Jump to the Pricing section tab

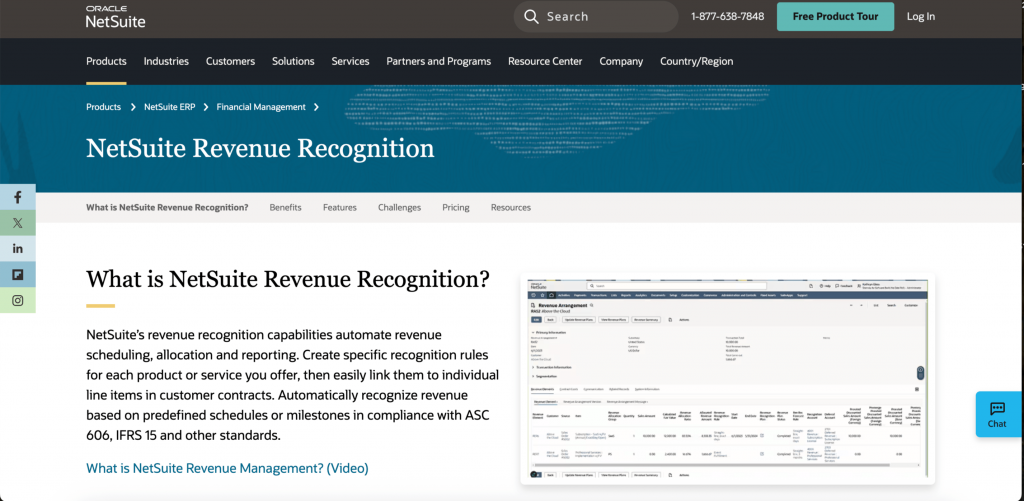[456, 207]
